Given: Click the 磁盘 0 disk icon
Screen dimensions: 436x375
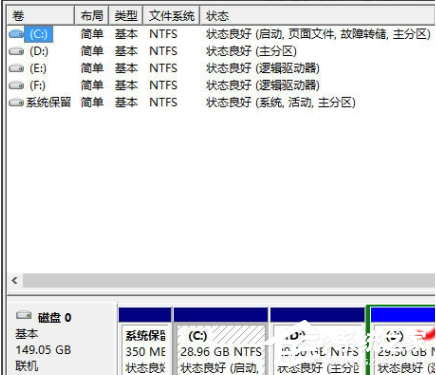Looking at the screenshot, I should tap(24, 315).
